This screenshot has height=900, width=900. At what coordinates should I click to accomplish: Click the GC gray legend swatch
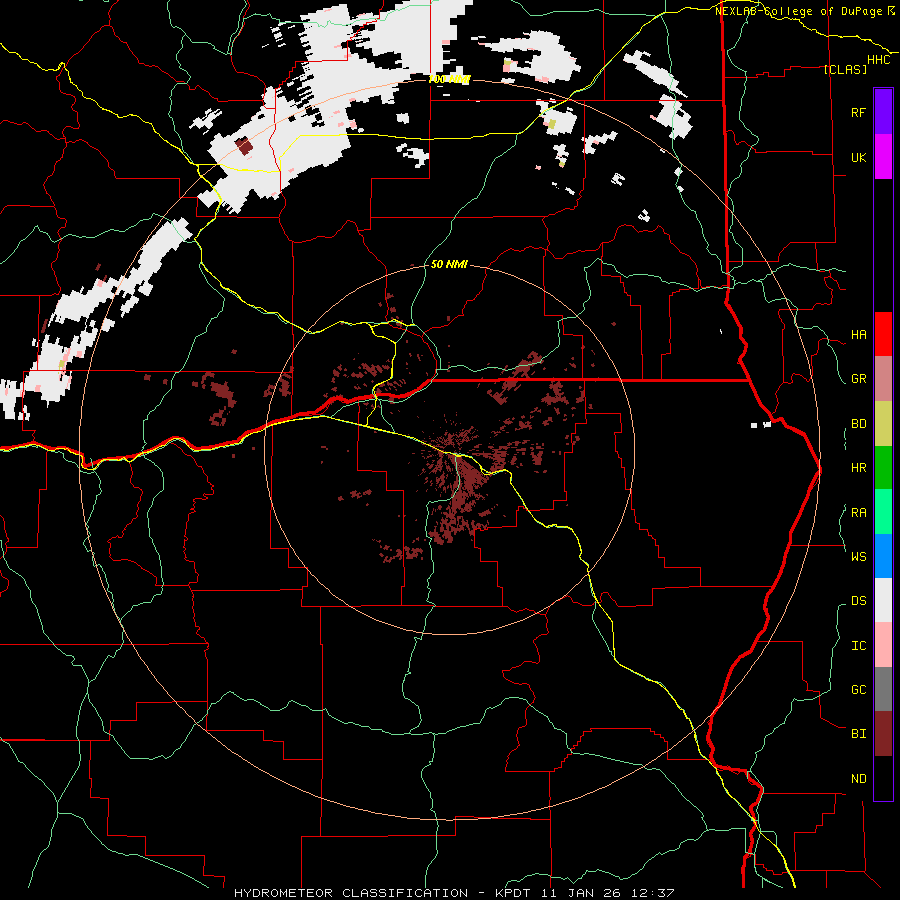883,689
